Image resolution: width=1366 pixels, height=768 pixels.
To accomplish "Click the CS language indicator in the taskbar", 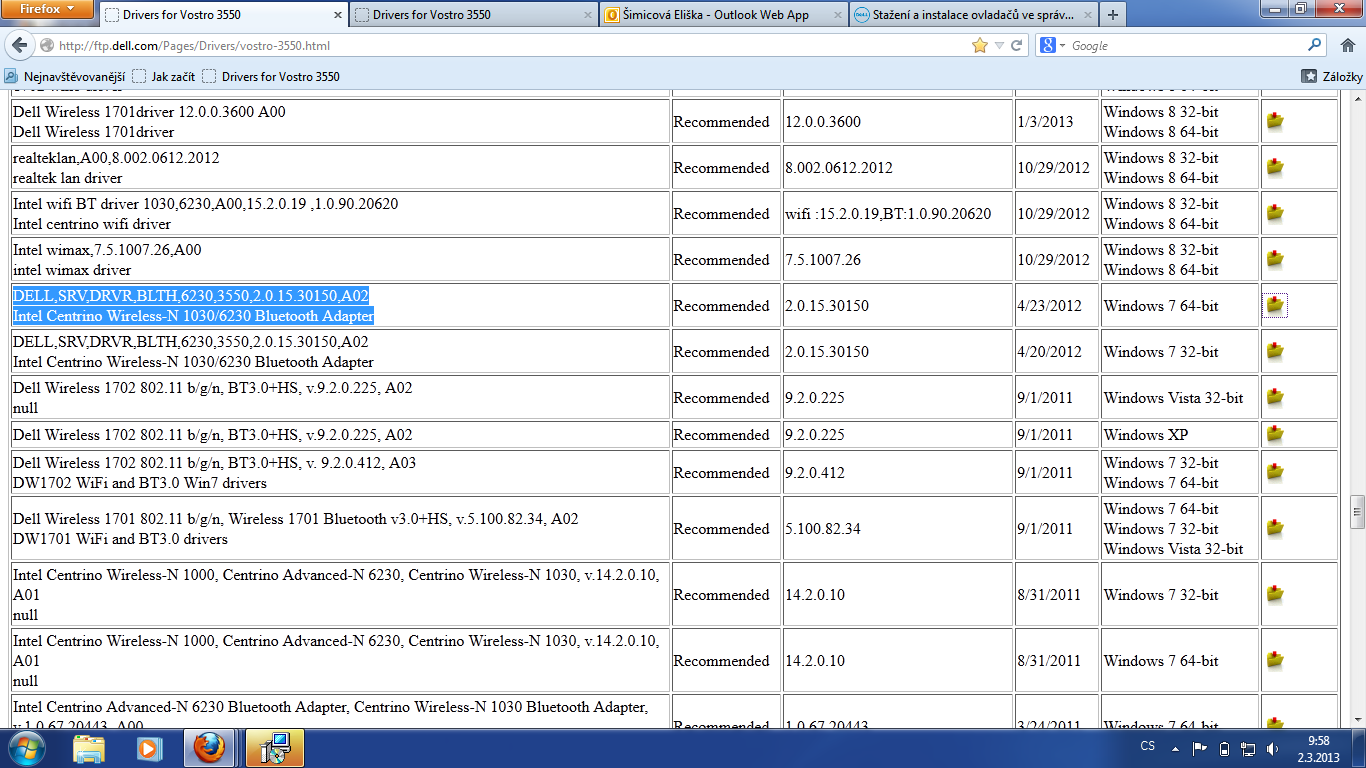I will [1148, 747].
